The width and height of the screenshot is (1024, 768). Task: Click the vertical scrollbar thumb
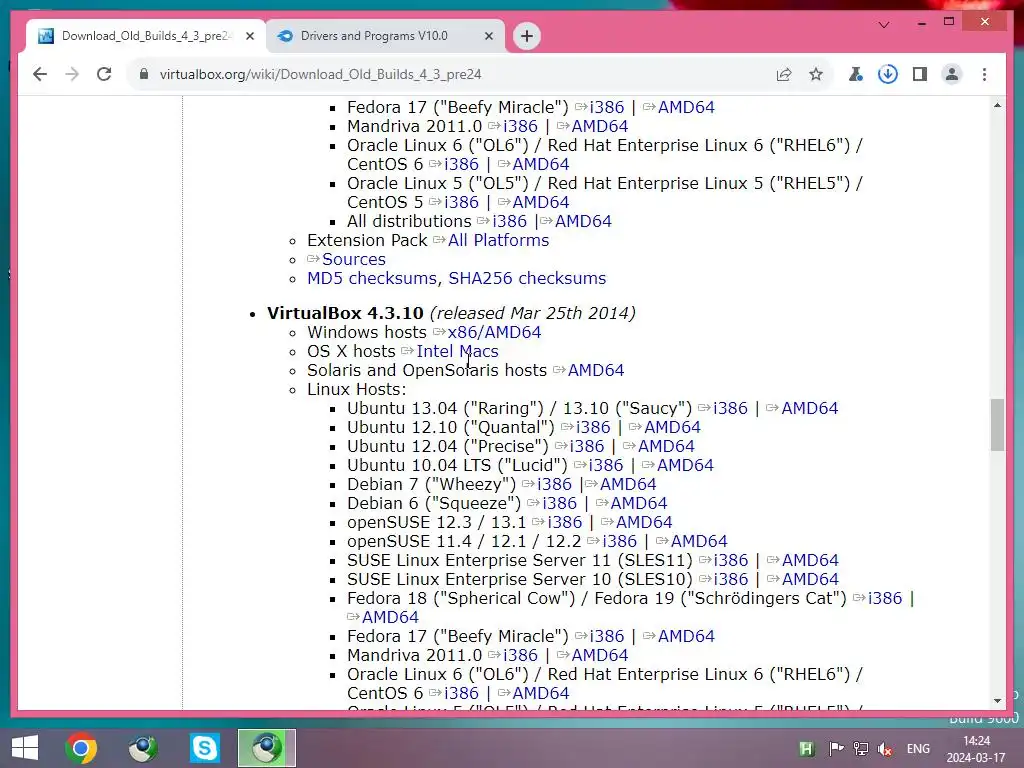pyautogui.click(x=997, y=424)
